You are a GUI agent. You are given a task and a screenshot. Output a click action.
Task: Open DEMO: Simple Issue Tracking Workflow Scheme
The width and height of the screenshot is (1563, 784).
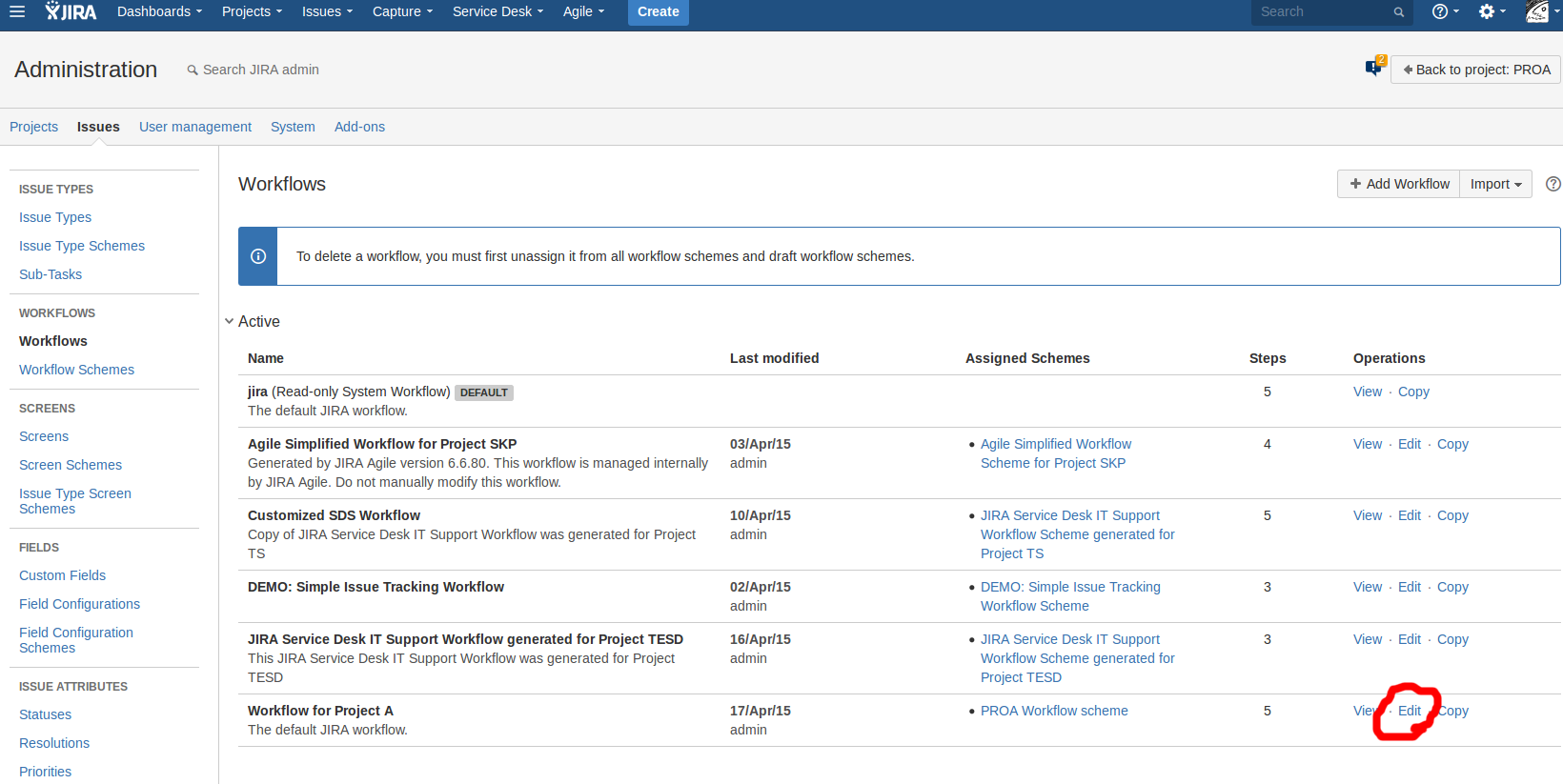pyautogui.click(x=1070, y=596)
